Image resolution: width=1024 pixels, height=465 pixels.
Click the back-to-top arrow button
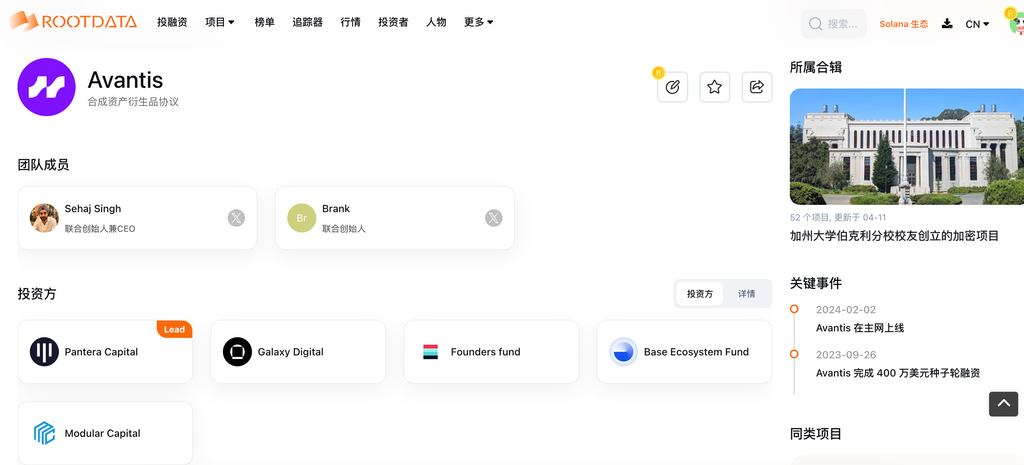1004,404
